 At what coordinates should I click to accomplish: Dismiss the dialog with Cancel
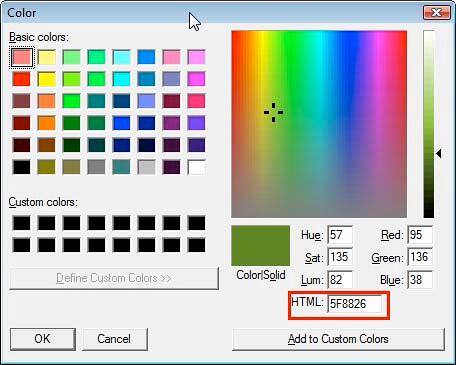pyautogui.click(x=115, y=339)
